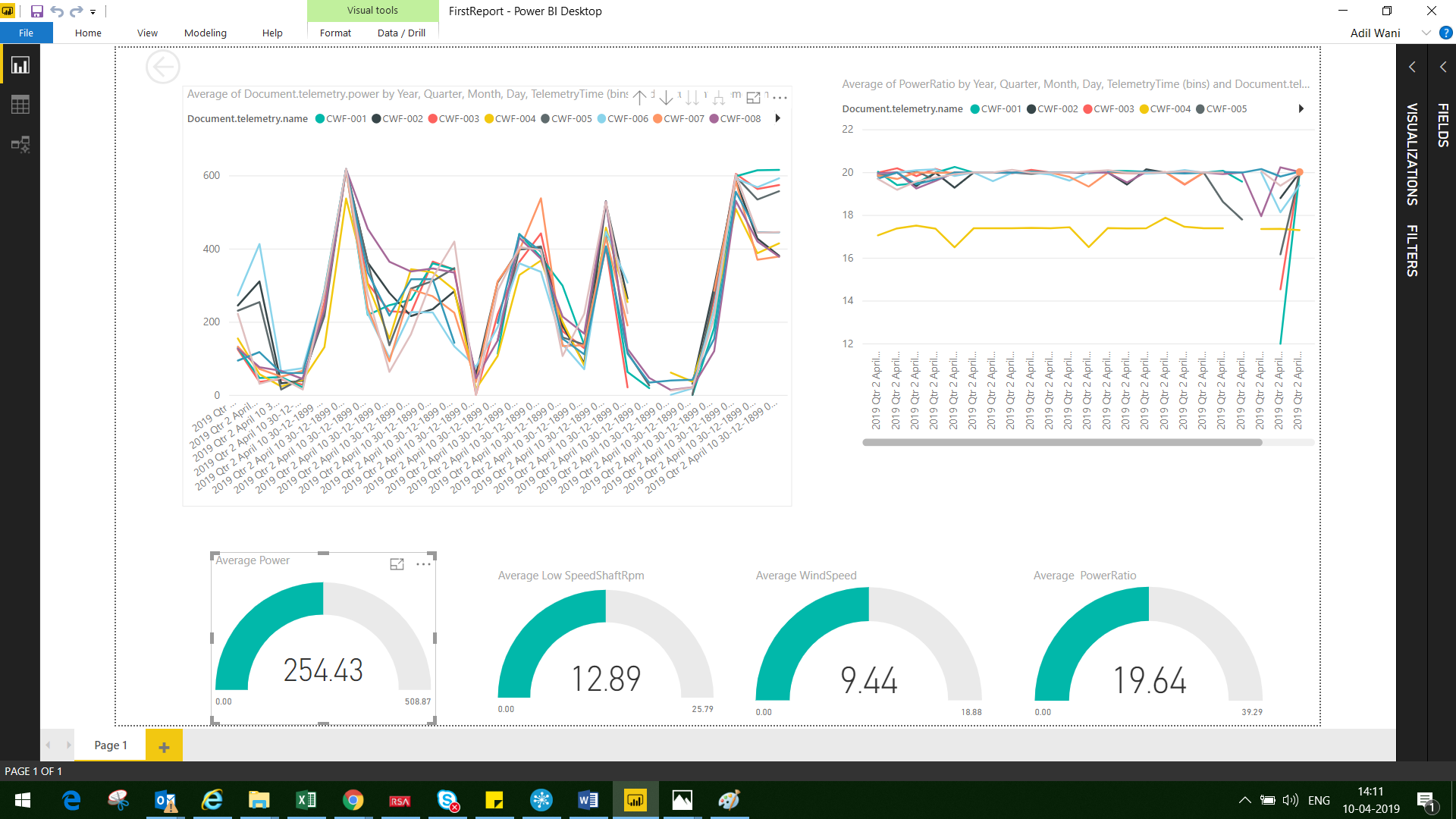The height and width of the screenshot is (819, 1456).
Task: Select the Average PowerRatio gauge visual
Action: pos(1148,643)
